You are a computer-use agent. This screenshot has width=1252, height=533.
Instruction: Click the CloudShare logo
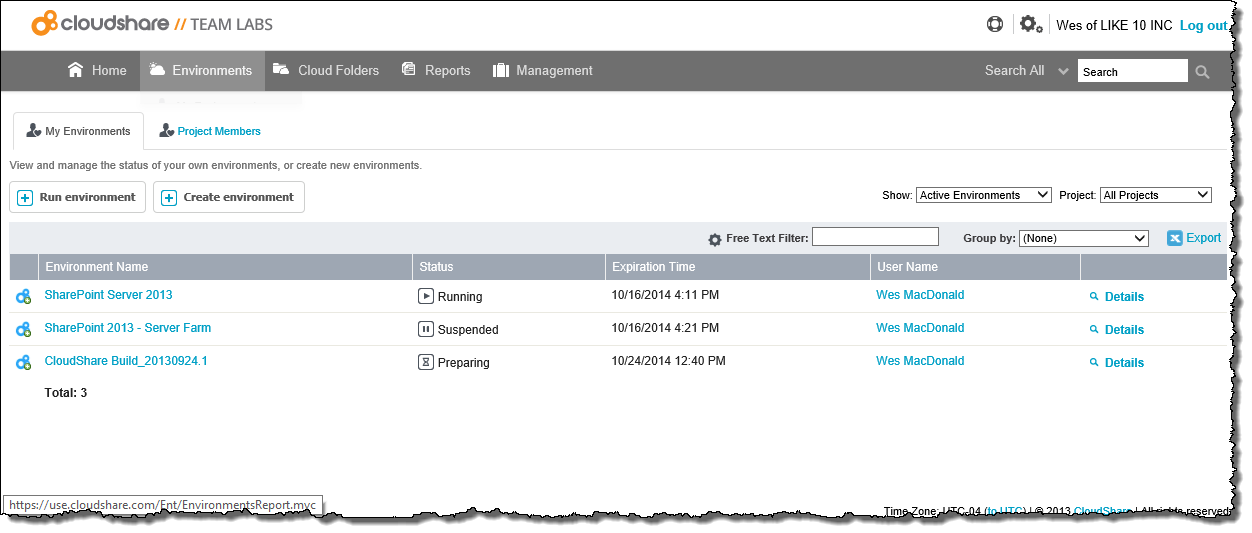coord(152,23)
